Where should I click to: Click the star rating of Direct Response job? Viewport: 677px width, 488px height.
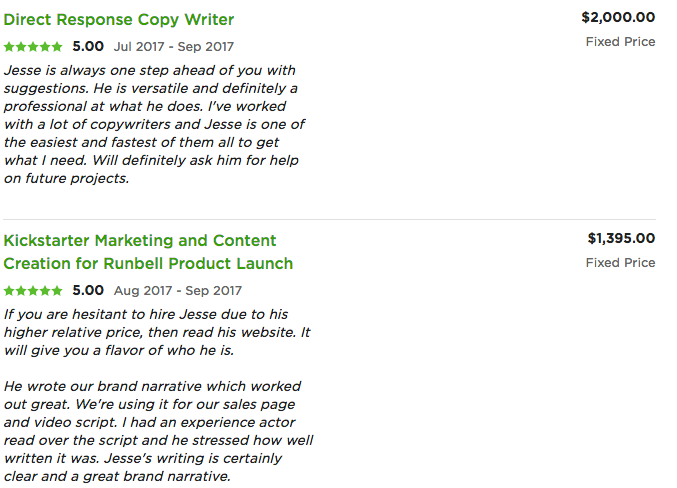(33, 47)
